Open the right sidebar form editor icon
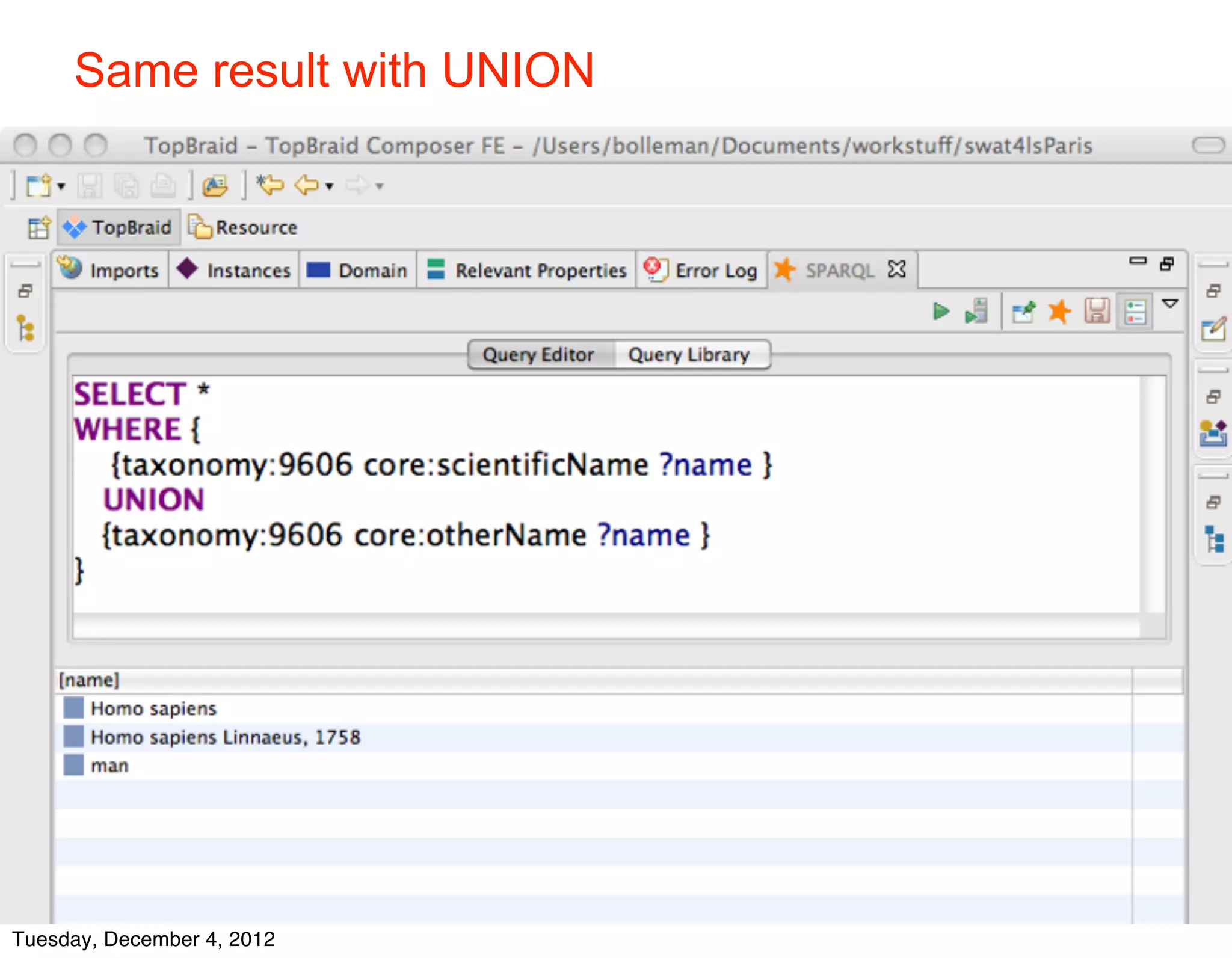Image resolution: width=1232 pixels, height=958 pixels. 1213,329
